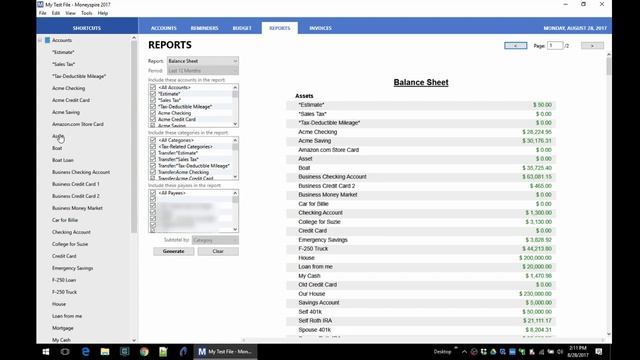640x360 pixels.
Task: Switch to the Reminders tab
Action: coord(204,28)
